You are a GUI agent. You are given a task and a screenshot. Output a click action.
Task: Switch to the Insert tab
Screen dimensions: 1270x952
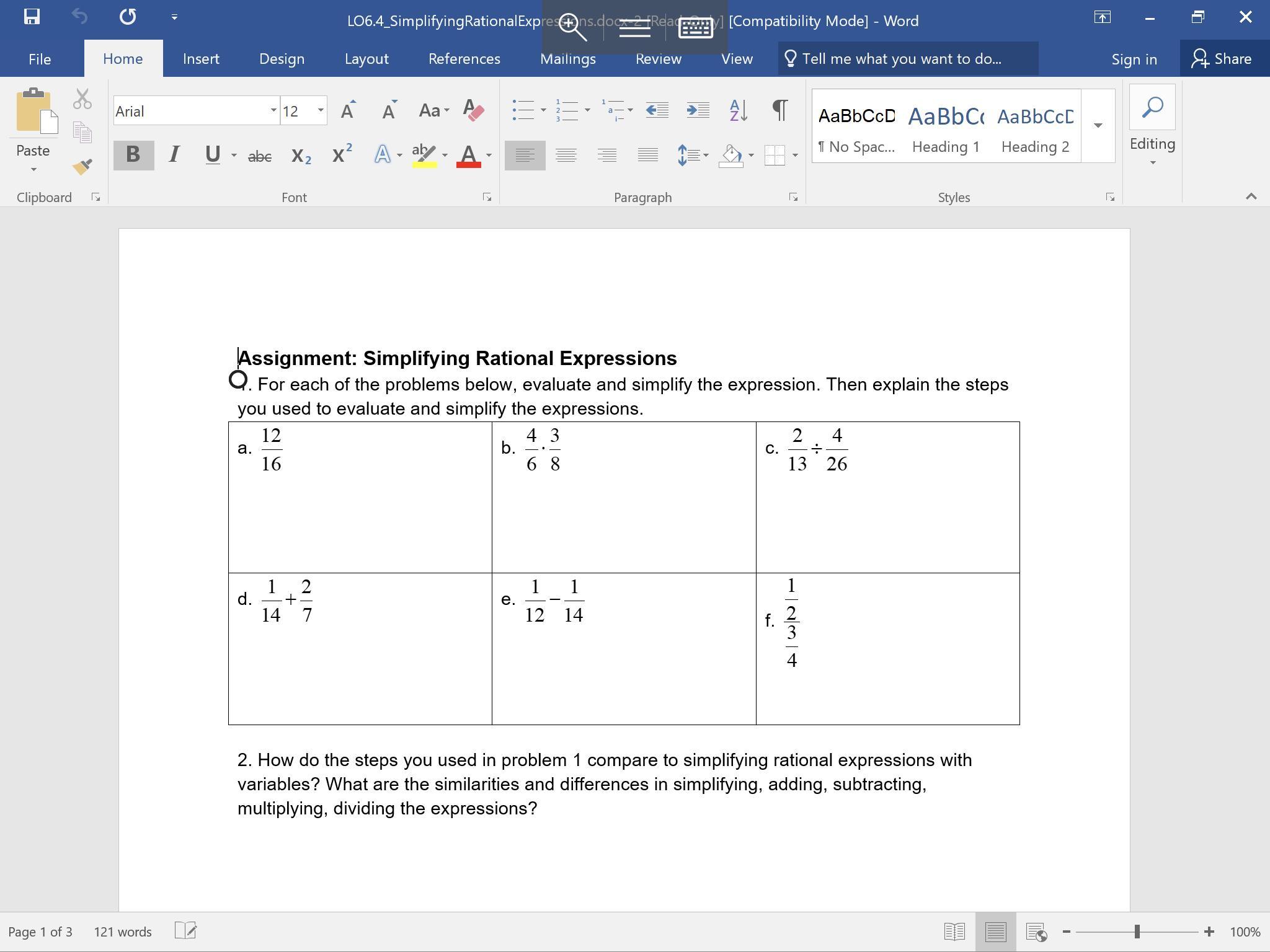tap(201, 59)
